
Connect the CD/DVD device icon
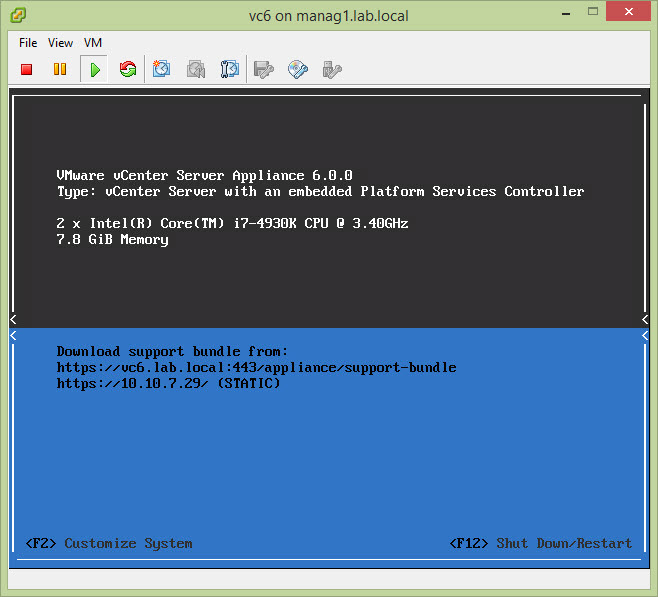click(x=298, y=70)
